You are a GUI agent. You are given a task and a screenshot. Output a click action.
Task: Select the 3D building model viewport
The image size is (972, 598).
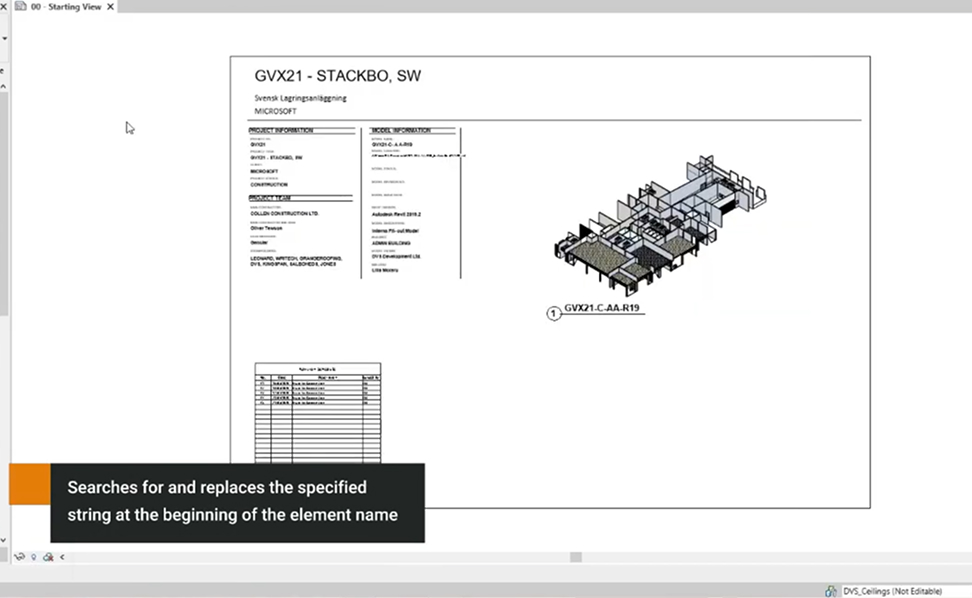coord(658,224)
